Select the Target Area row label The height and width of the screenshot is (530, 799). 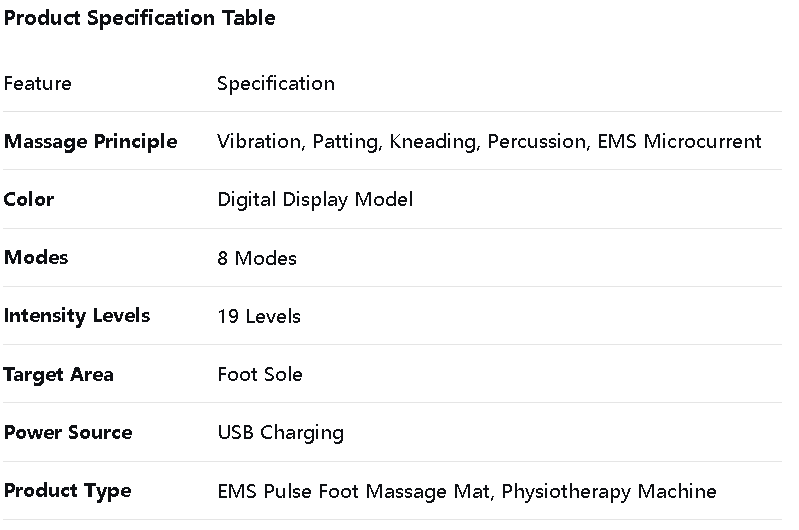(x=59, y=374)
